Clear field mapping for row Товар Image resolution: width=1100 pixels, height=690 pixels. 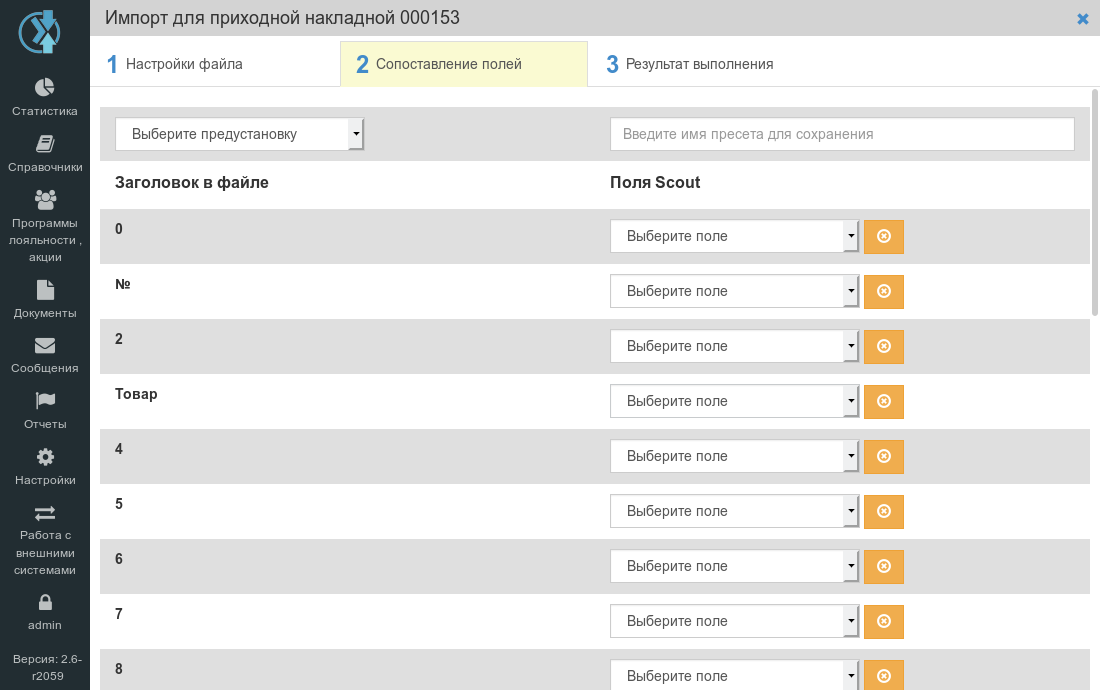(x=884, y=401)
